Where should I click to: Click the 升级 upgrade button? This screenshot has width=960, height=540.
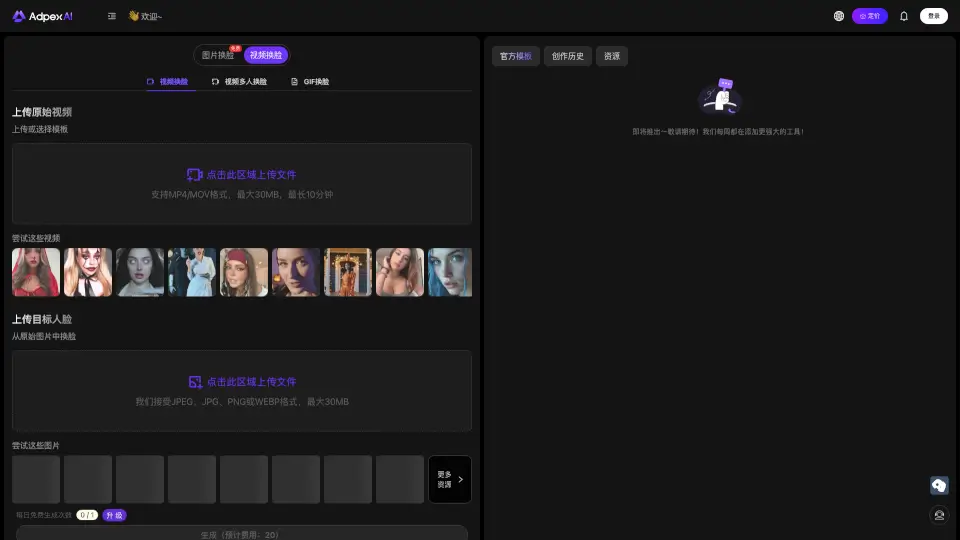(x=115, y=515)
